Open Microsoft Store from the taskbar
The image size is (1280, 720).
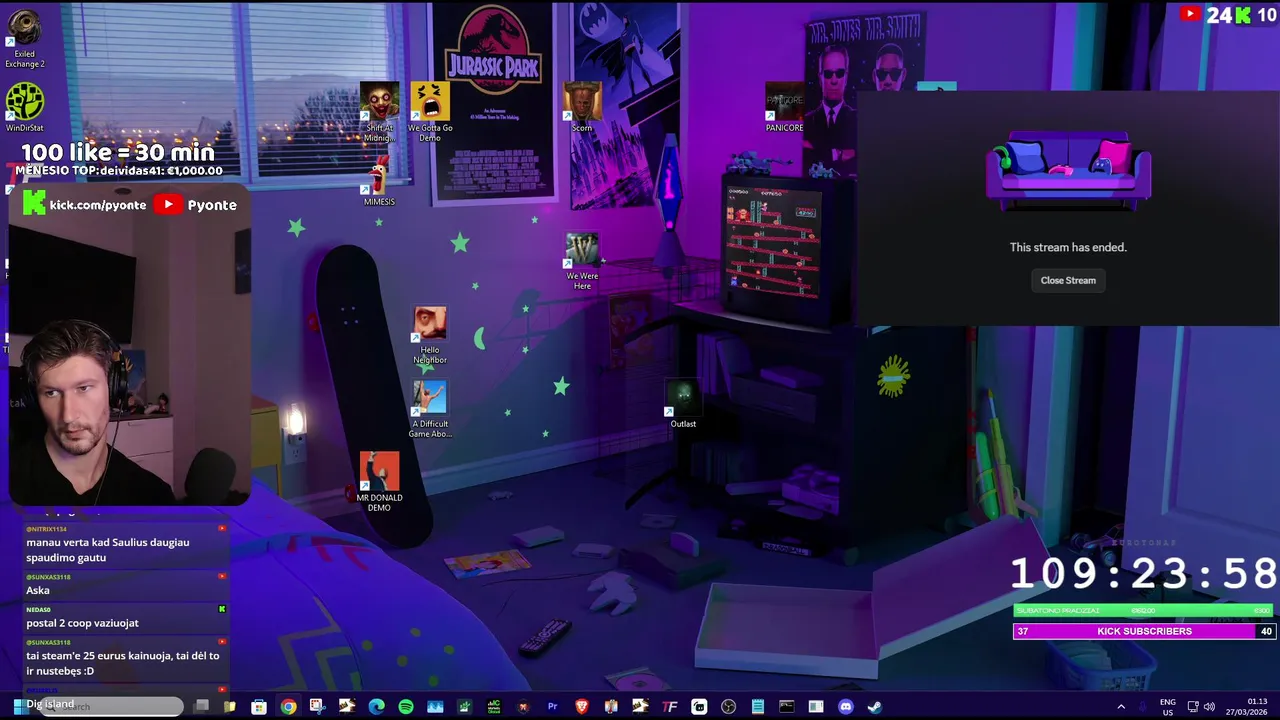point(259,707)
